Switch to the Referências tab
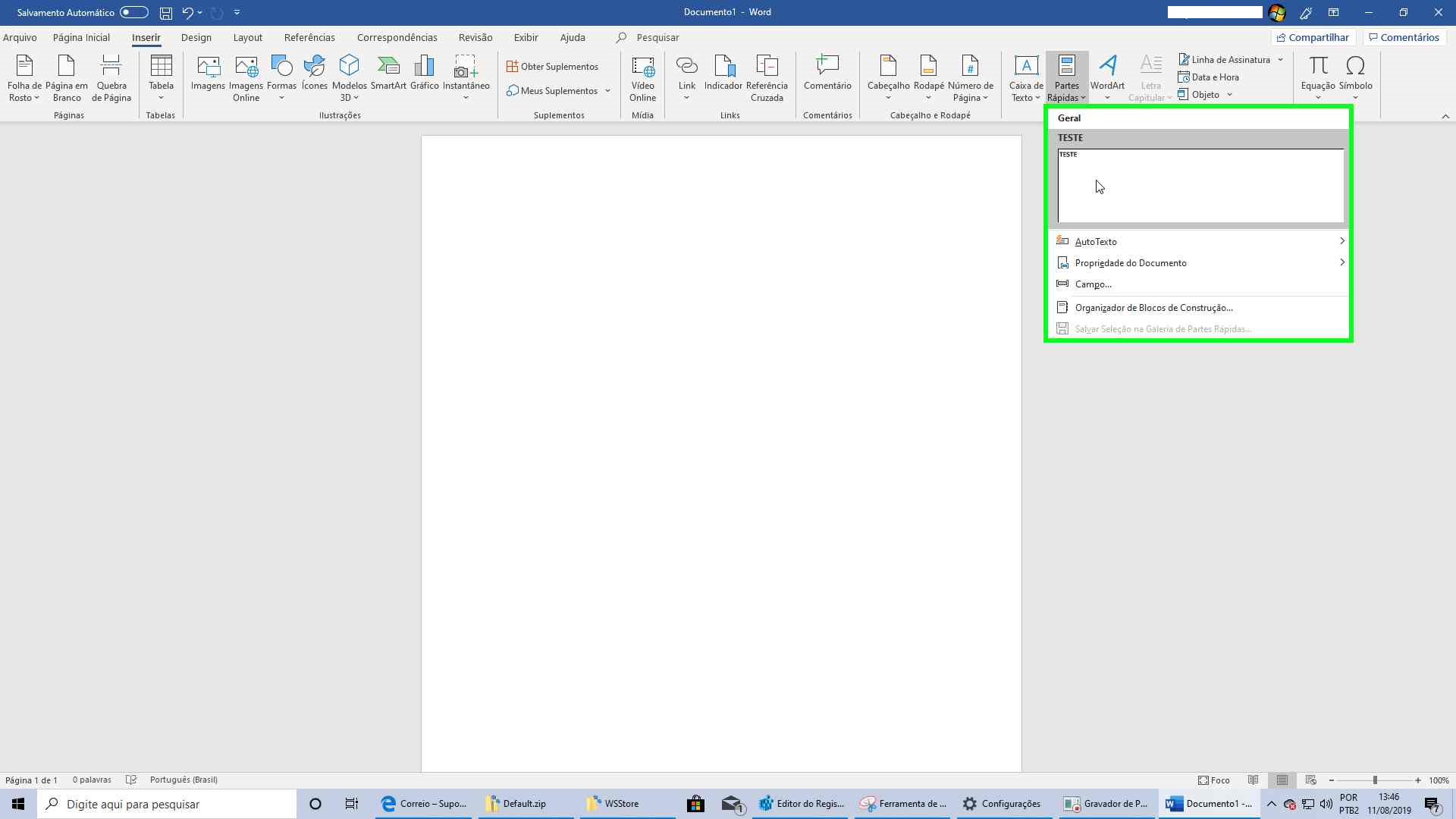Image resolution: width=1456 pixels, height=819 pixels. point(309,37)
